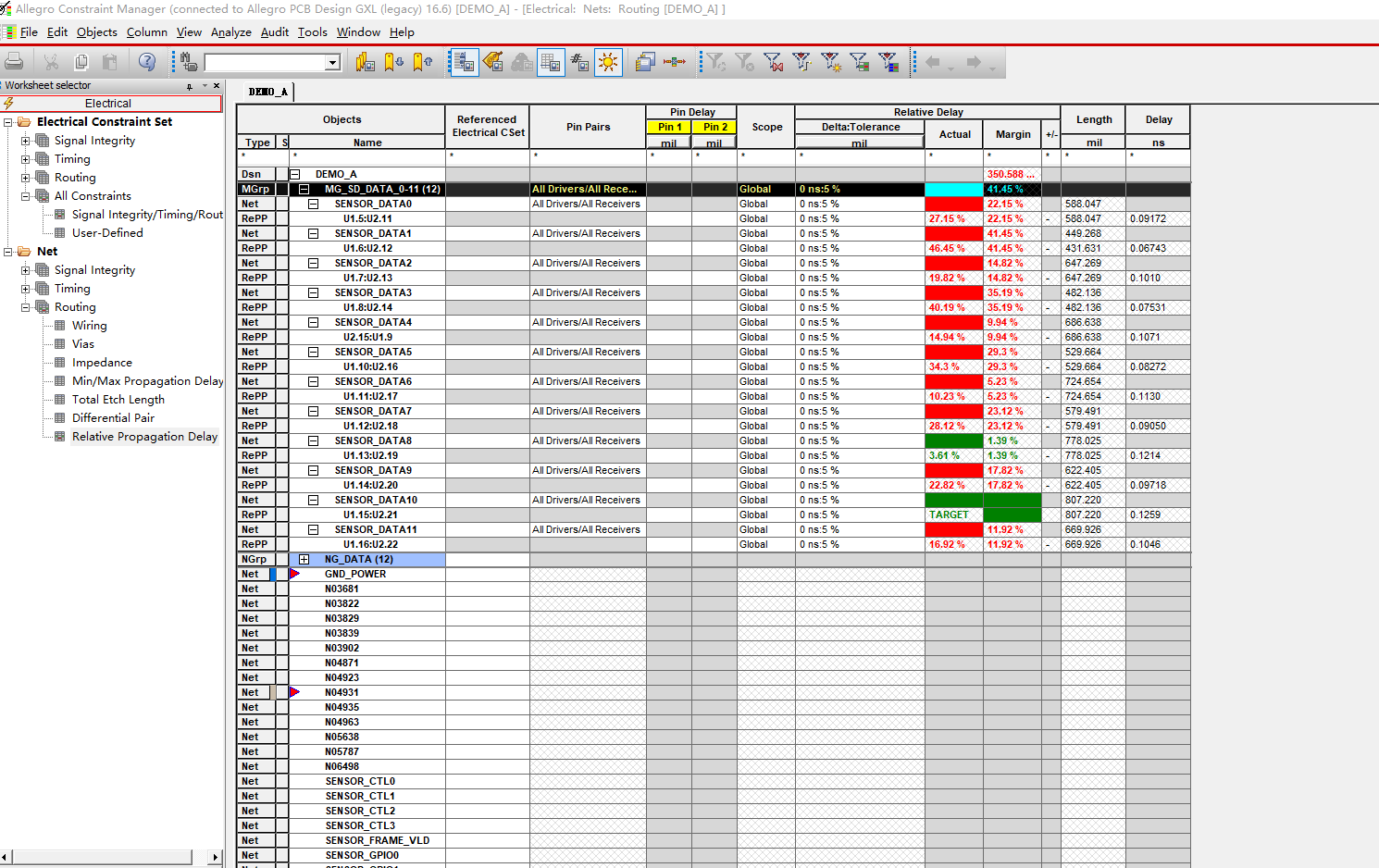Click the Back arrow navigation icon
This screenshot has width=1379, height=868.
click(x=933, y=62)
